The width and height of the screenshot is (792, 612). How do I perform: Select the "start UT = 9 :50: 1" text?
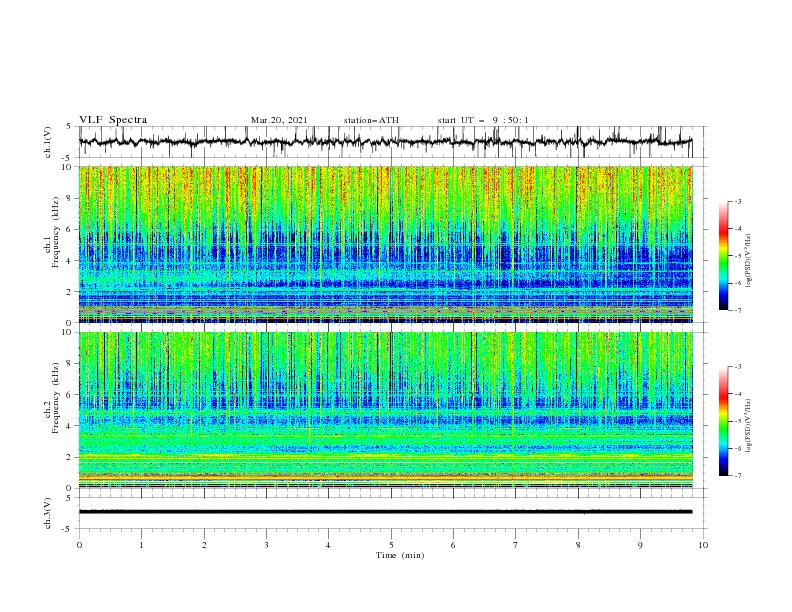coord(483,120)
